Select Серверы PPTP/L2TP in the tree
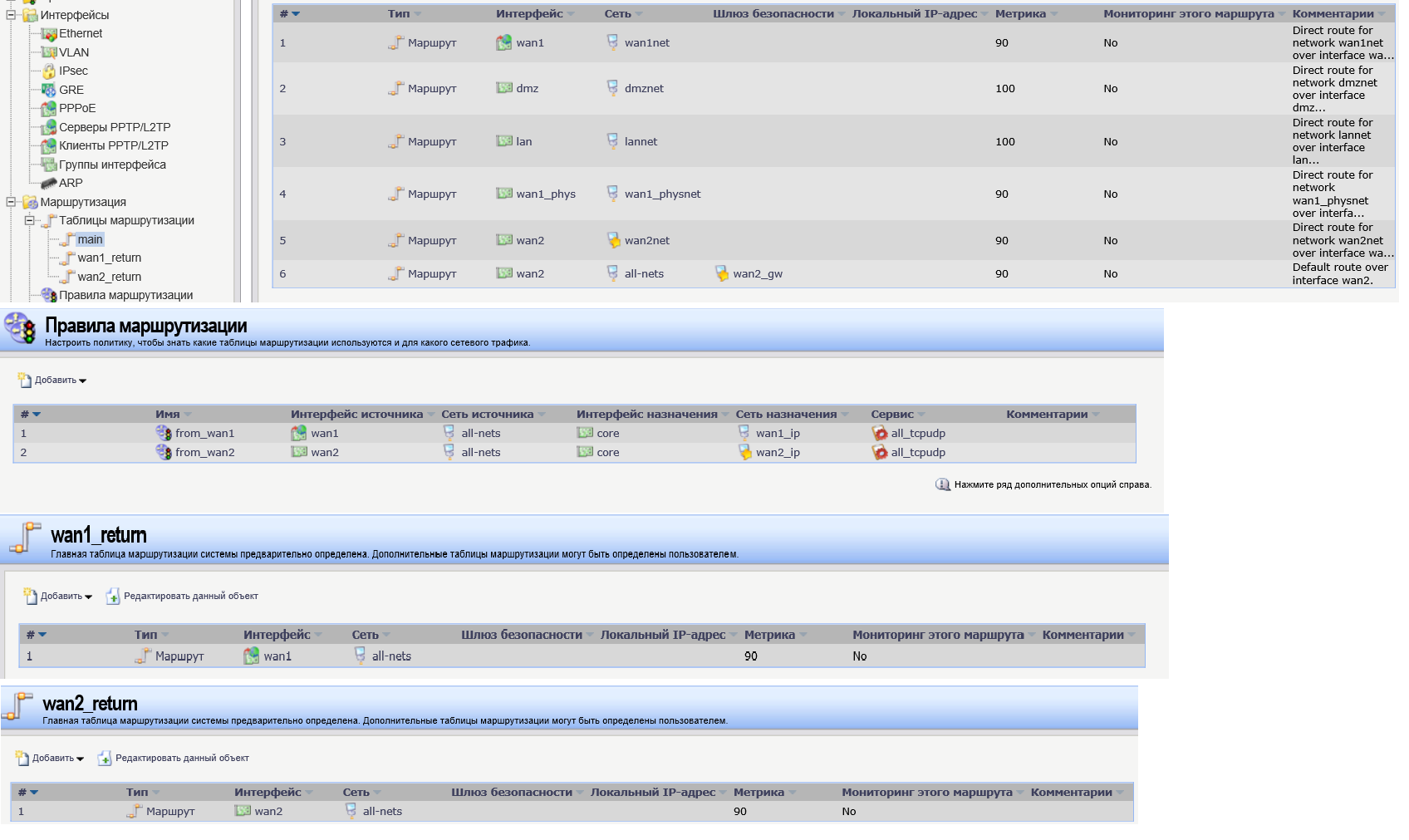 (x=115, y=127)
